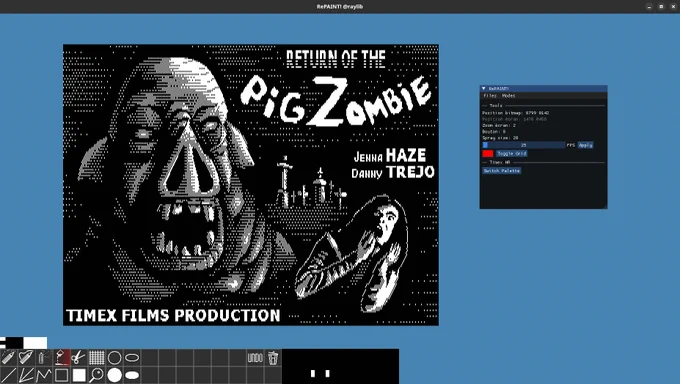Click the Zoom readout text in panel
This screenshot has height=384, width=680.
pyautogui.click(x=499, y=125)
